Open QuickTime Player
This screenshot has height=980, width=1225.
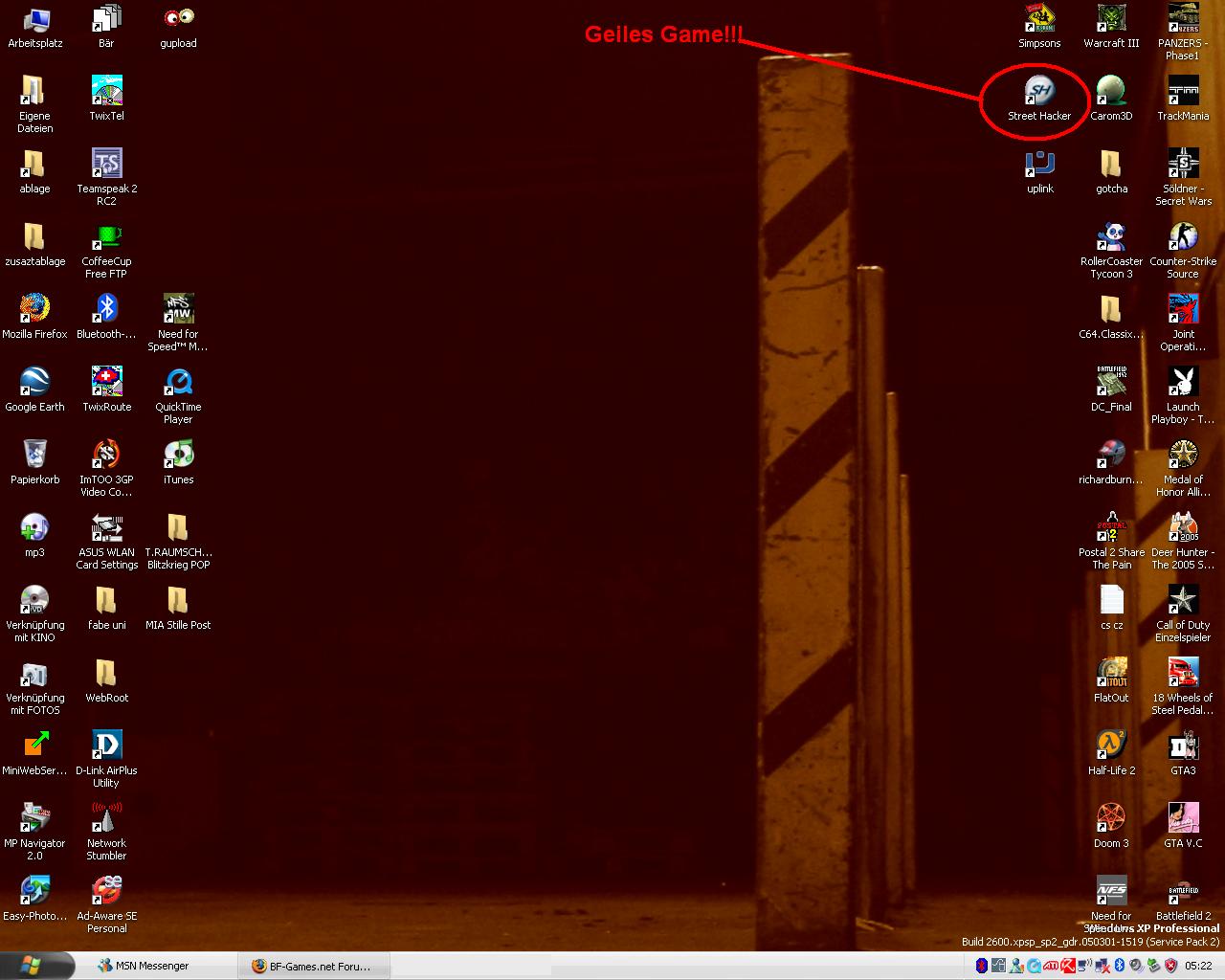pyautogui.click(x=178, y=395)
